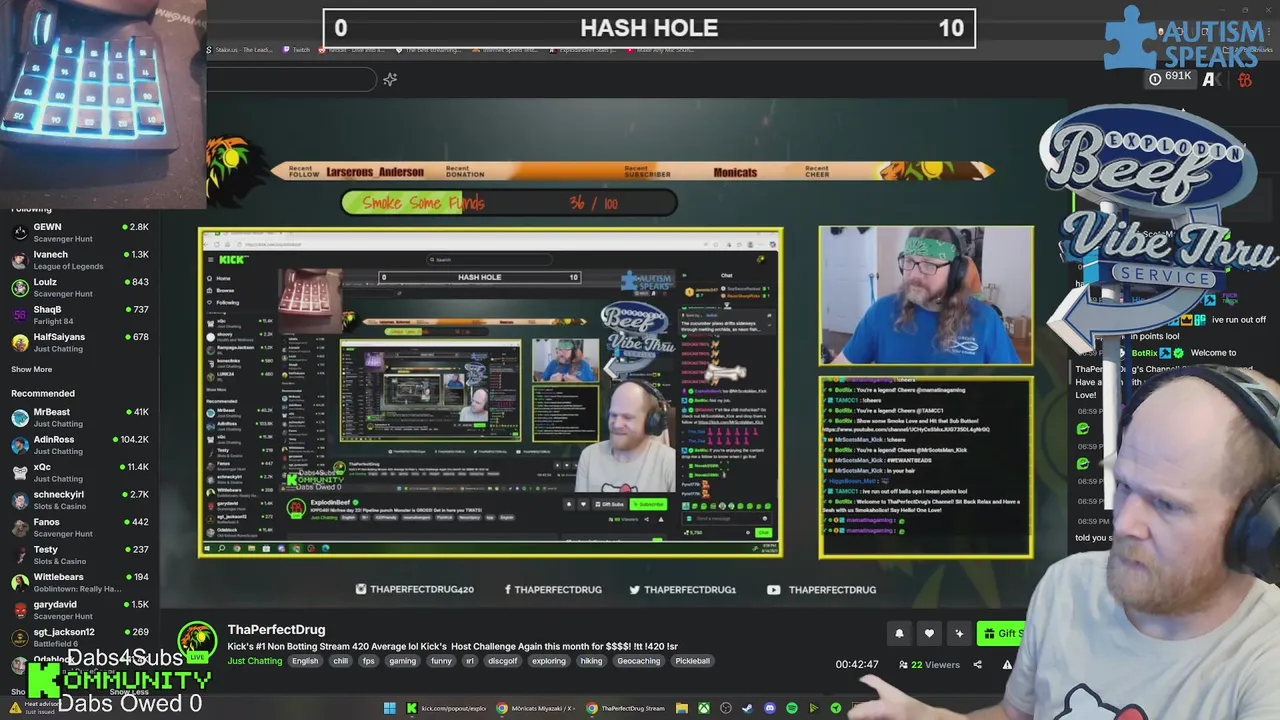Select the chill tag

(x=341, y=661)
